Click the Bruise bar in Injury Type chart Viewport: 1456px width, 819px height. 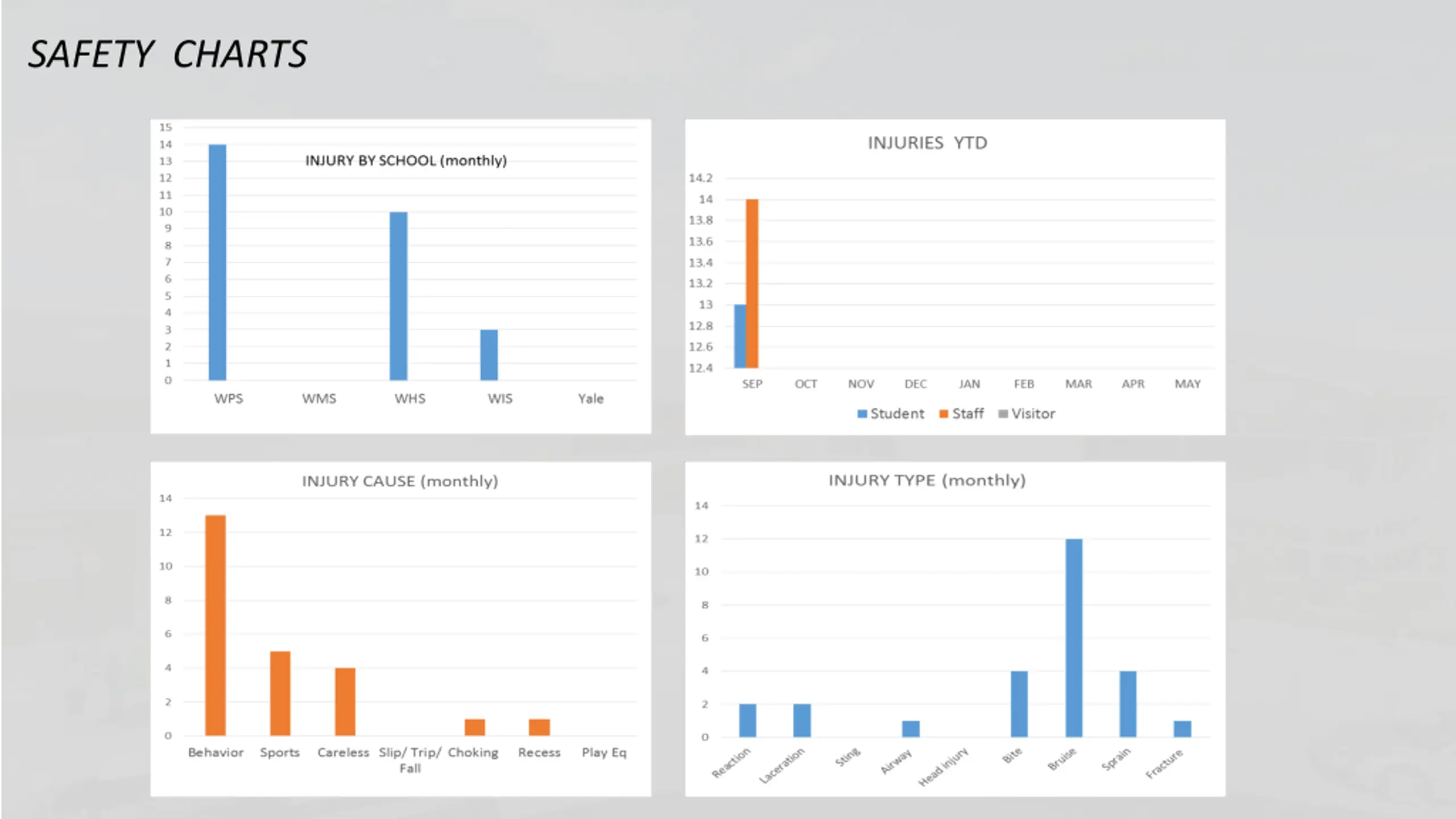click(1073, 638)
